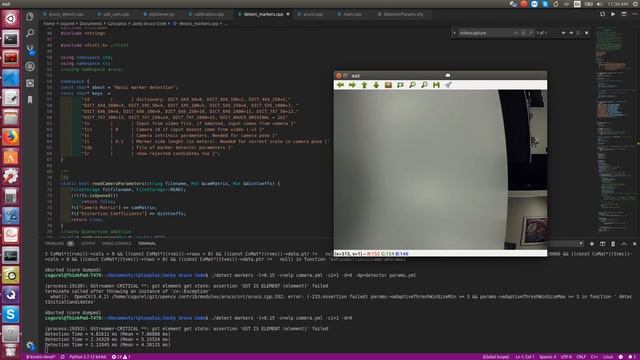Screen dimensions: 640x360
Task: Select the Terminal panel tab
Action: (147, 244)
